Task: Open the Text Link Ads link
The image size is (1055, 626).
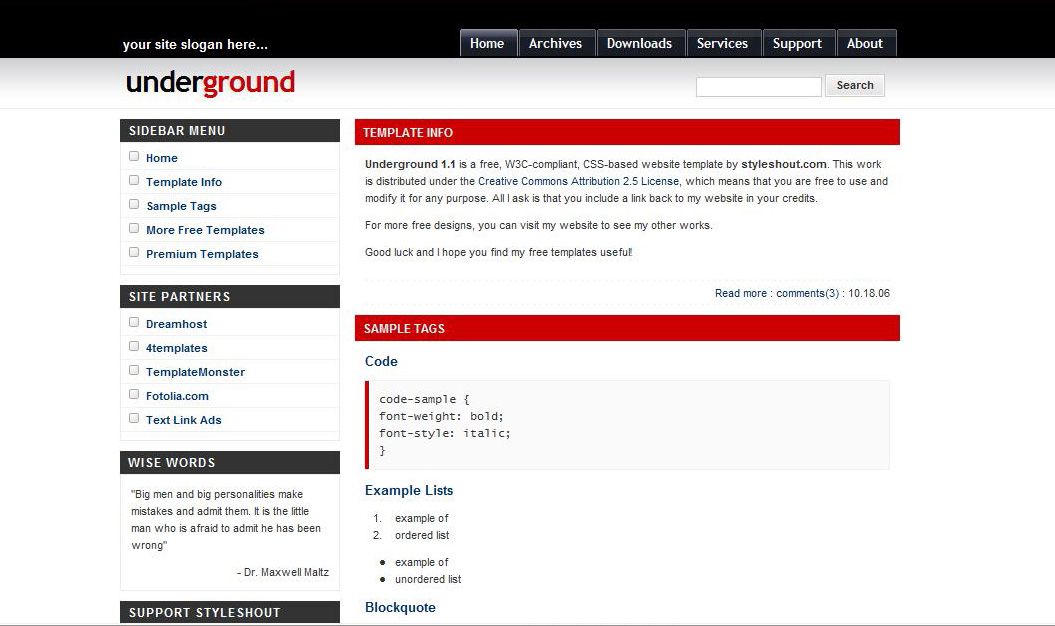Action: [x=183, y=420]
